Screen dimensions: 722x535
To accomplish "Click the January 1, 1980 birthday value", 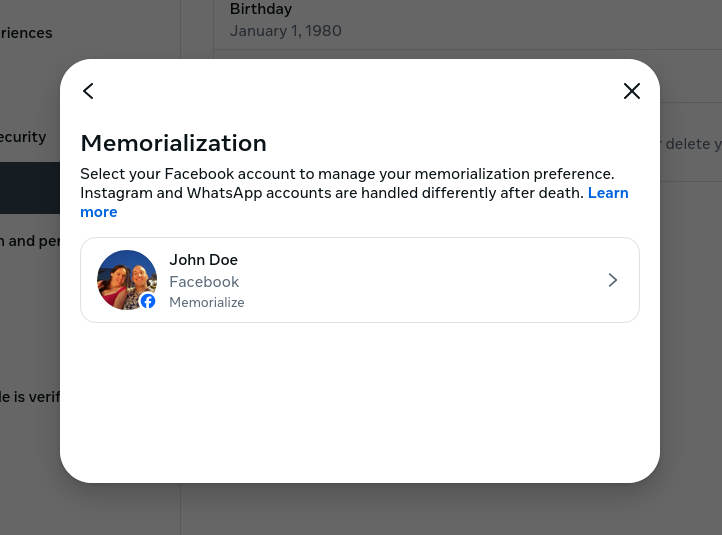I will pyautogui.click(x=285, y=31).
